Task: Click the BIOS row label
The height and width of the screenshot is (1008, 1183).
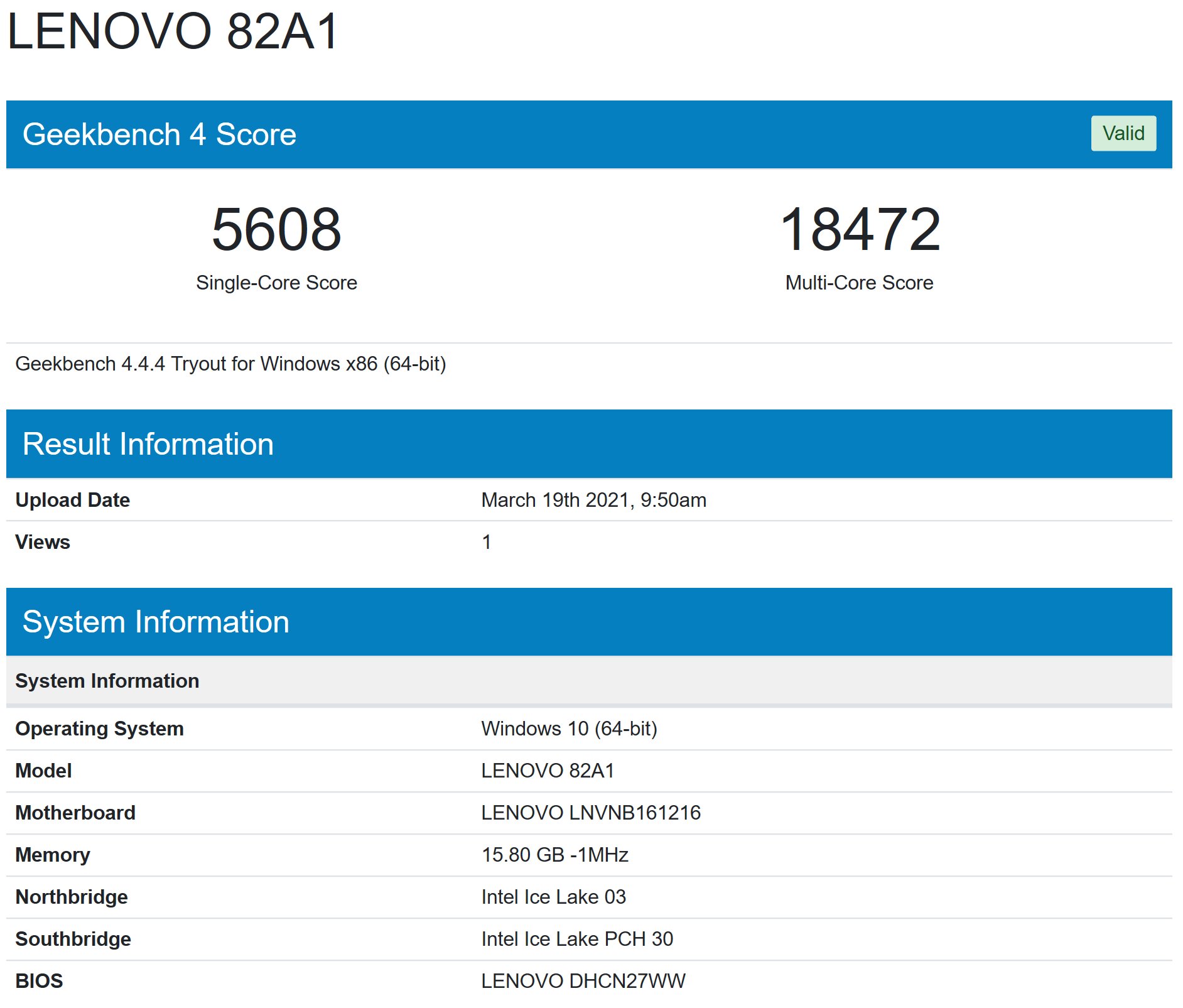Action: [39, 981]
